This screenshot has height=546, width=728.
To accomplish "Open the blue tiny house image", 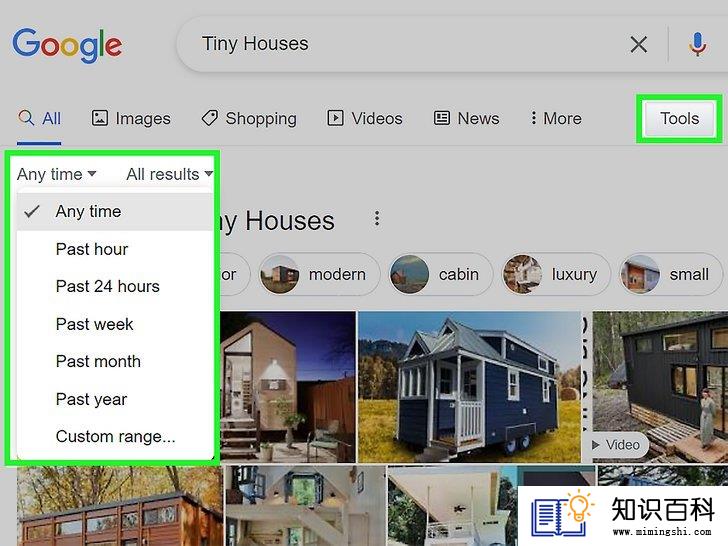I will click(469, 387).
